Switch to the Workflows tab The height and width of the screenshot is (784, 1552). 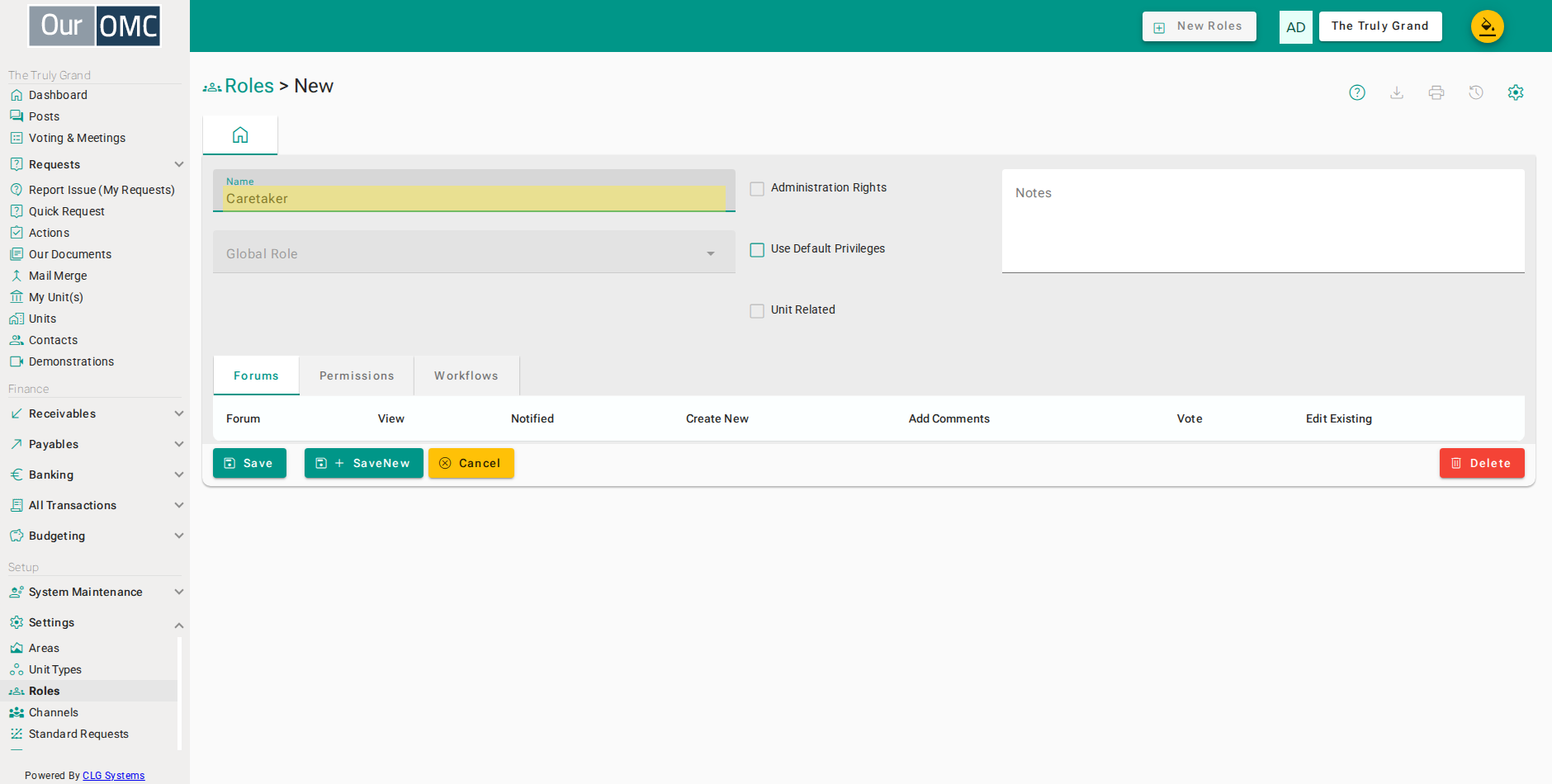click(x=466, y=375)
